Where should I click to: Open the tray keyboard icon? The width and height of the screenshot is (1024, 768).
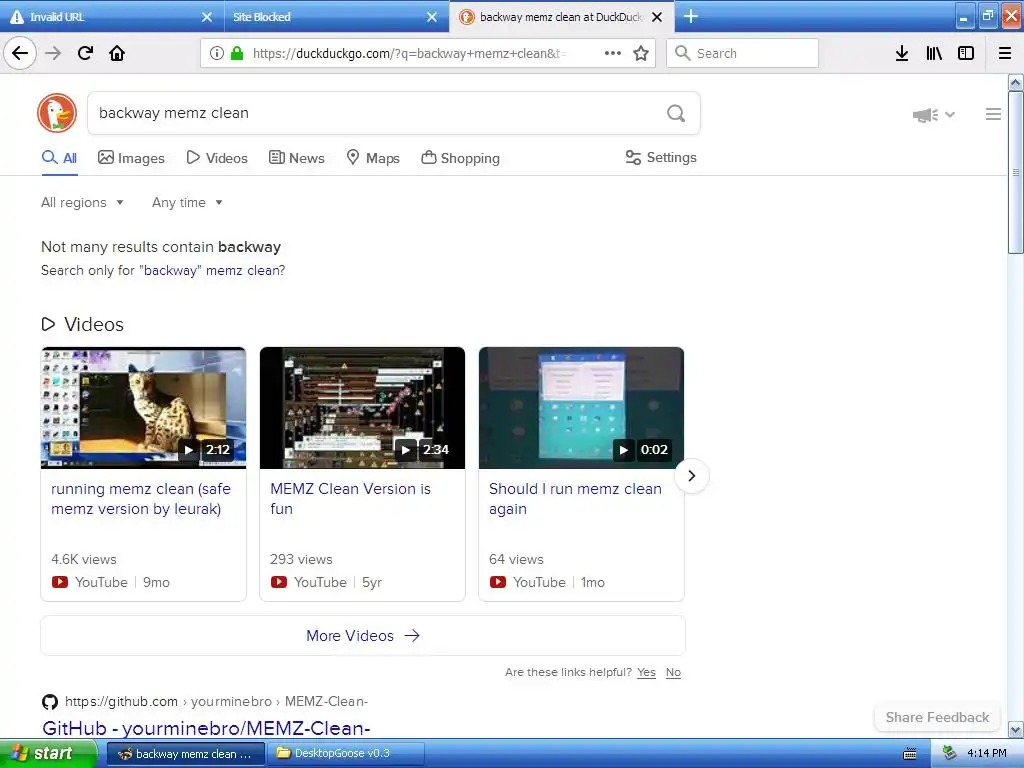(910, 754)
